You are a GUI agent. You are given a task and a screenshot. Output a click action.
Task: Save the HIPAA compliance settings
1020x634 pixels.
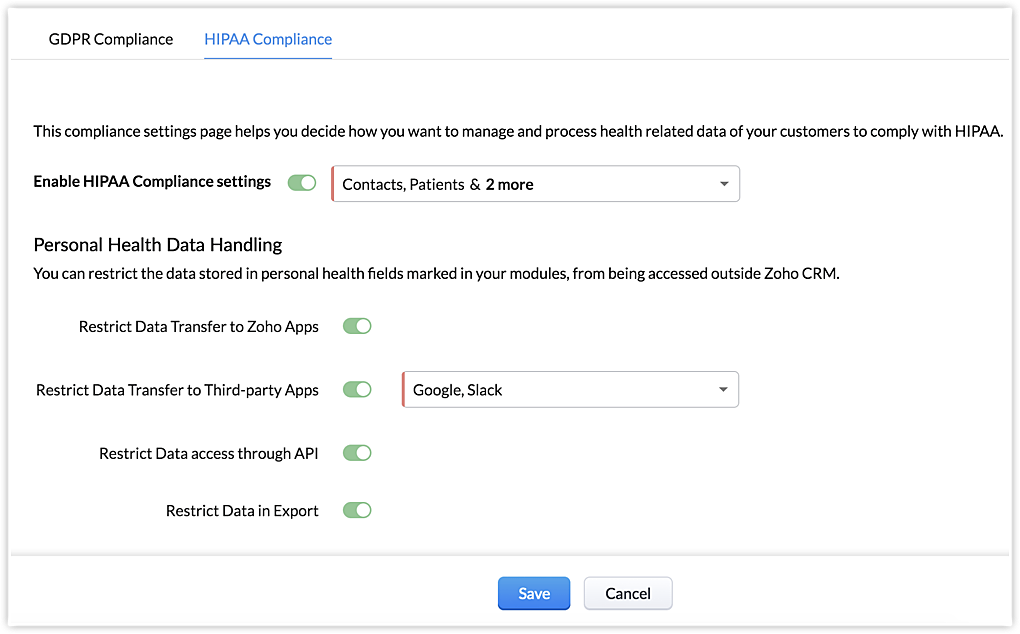pos(534,593)
